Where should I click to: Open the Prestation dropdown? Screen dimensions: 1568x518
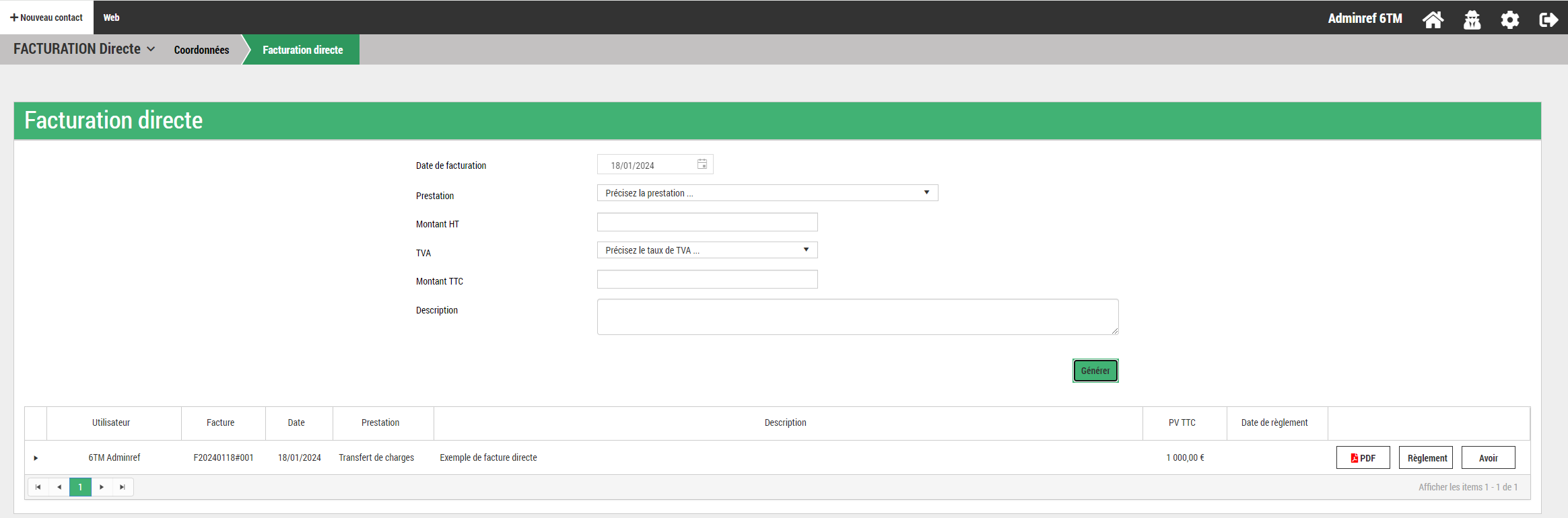[767, 193]
